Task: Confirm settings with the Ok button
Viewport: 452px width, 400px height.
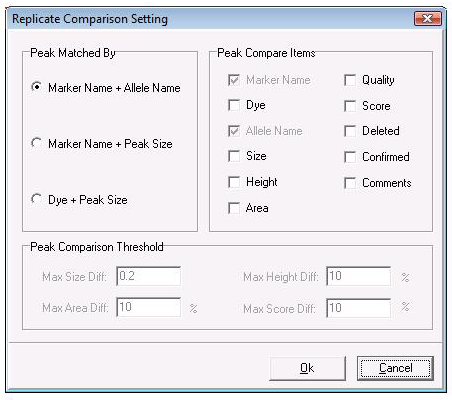Action: [x=307, y=368]
